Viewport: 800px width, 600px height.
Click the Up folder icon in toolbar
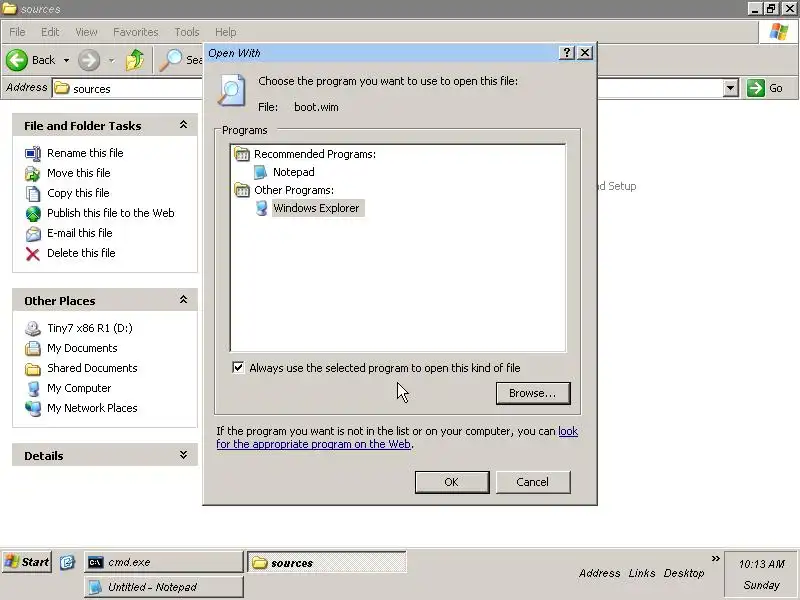[x=135, y=60]
